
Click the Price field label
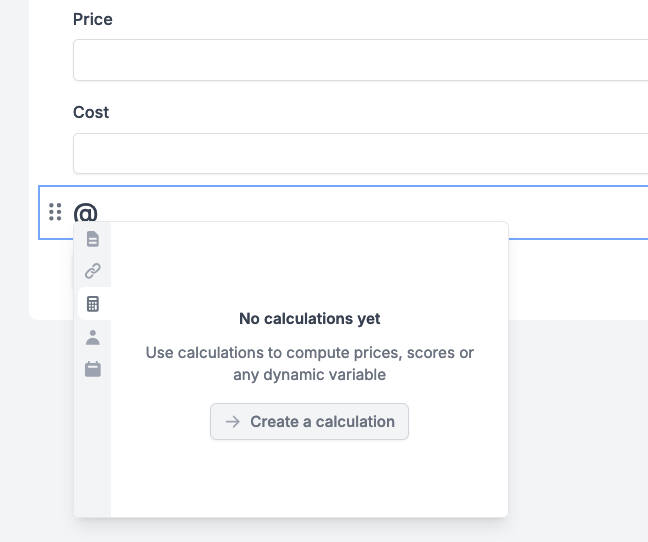pos(93,19)
